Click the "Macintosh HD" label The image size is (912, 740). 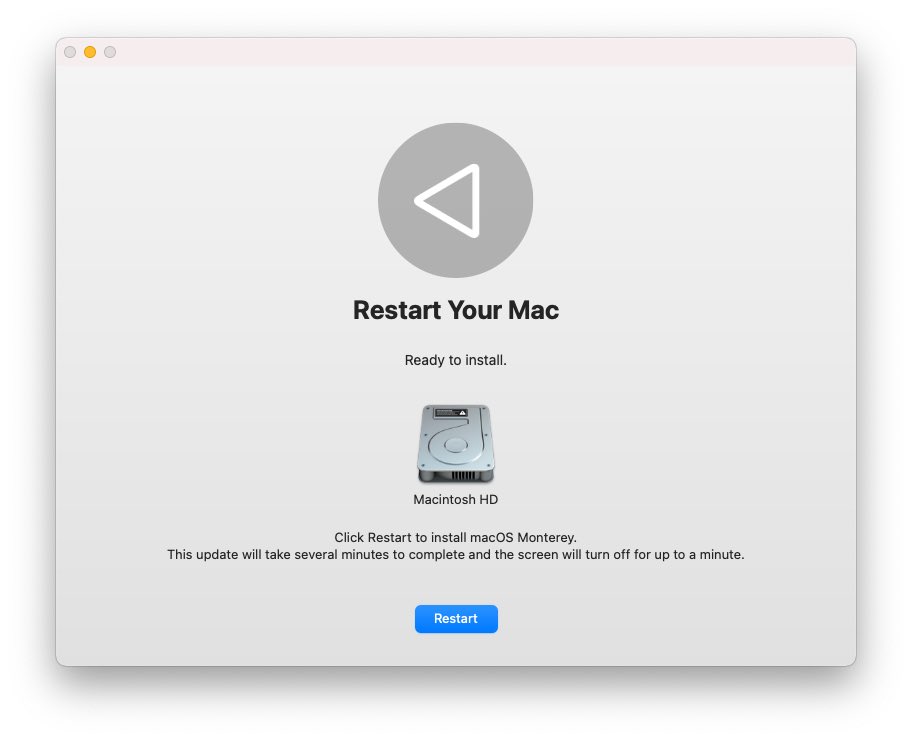456,500
